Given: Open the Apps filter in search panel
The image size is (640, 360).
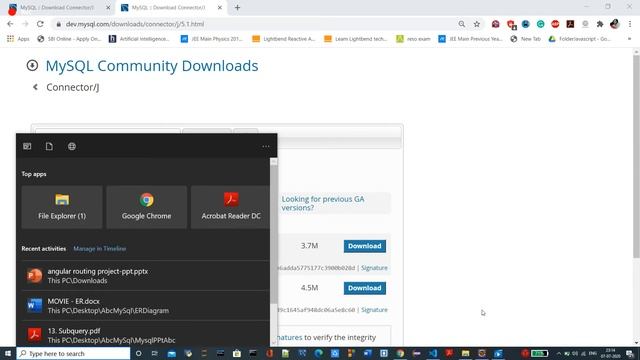Looking at the screenshot, I should (27, 146).
